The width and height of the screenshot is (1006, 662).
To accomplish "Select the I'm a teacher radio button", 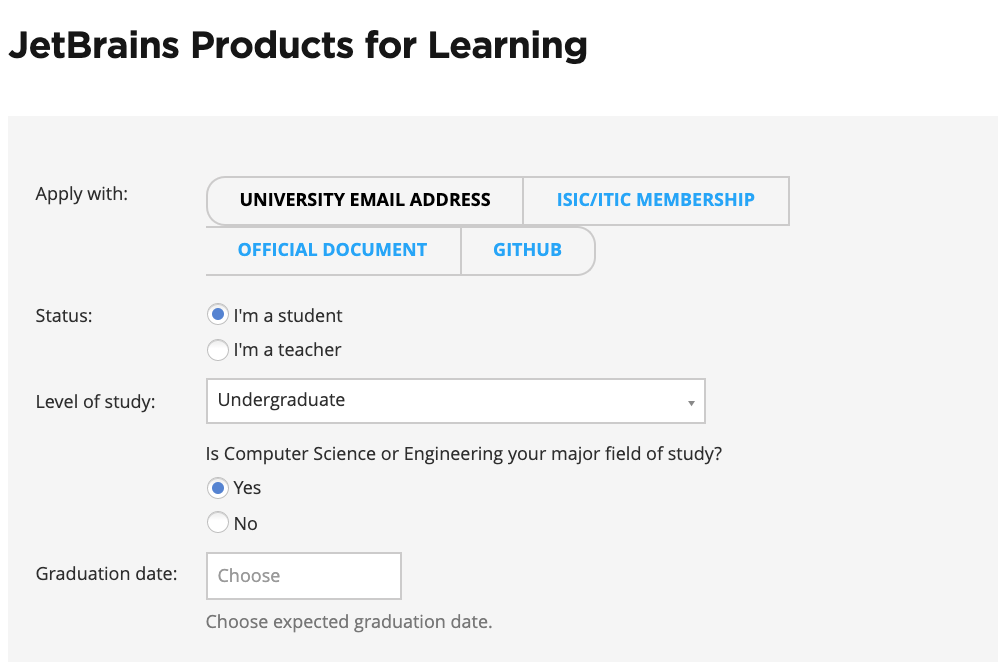I will point(217,350).
